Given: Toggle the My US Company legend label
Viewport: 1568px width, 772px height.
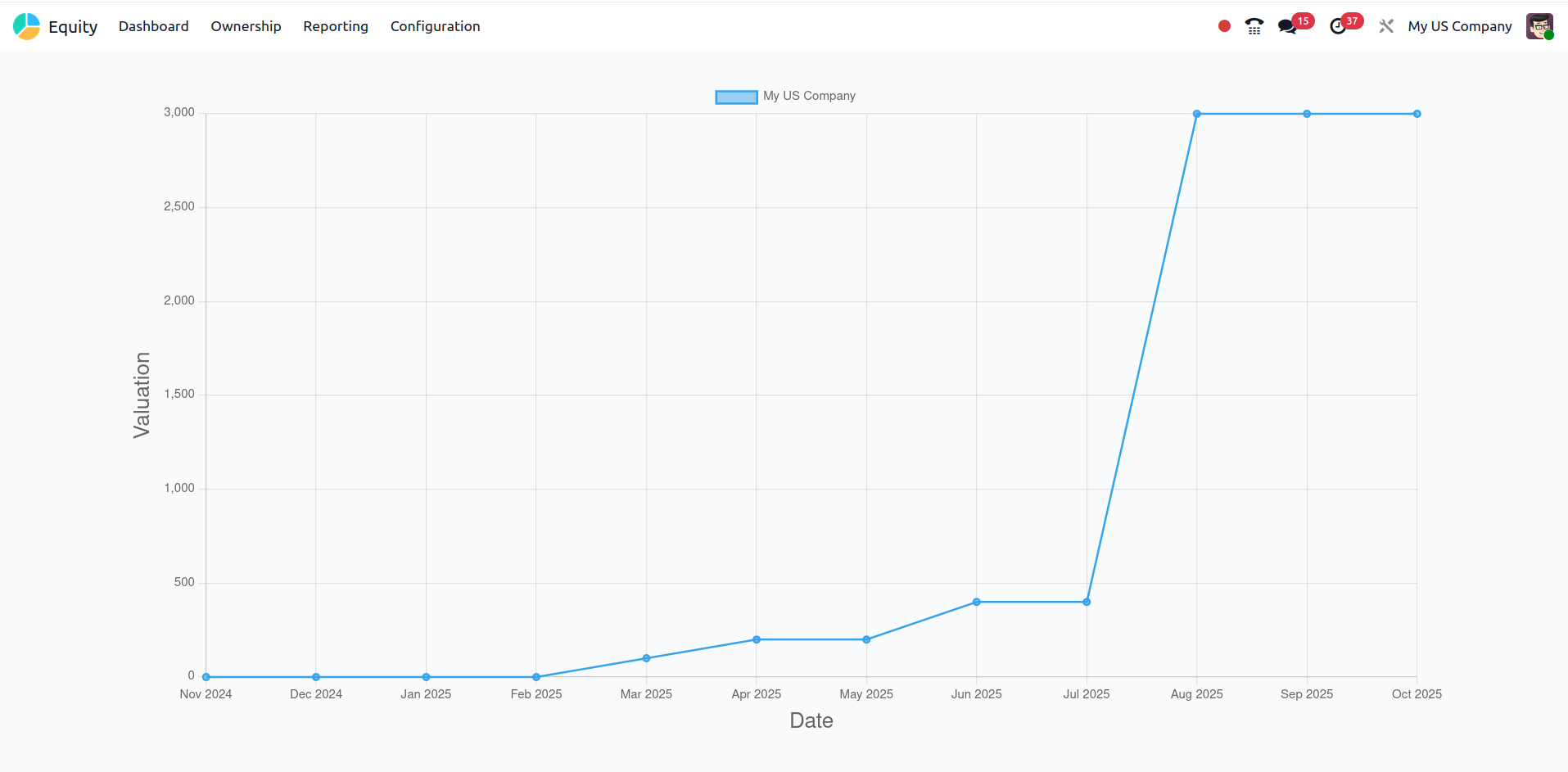Looking at the screenshot, I should coord(809,96).
